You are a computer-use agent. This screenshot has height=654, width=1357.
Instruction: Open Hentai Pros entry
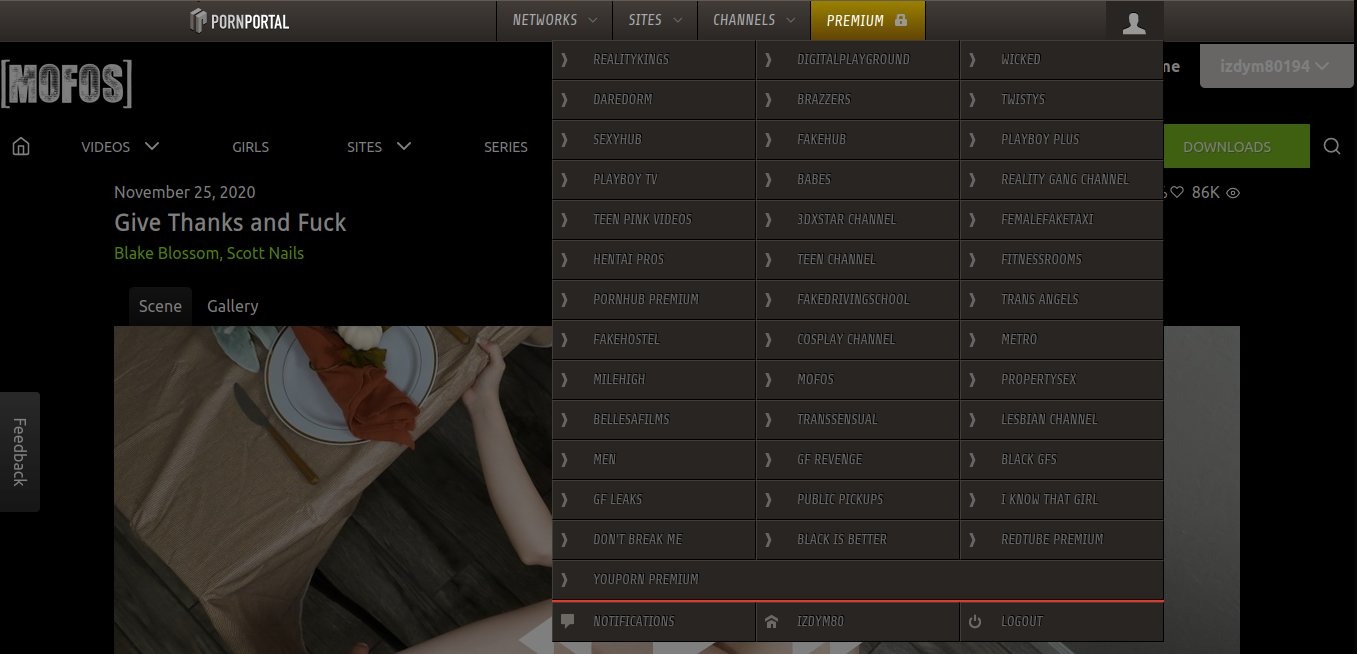[x=654, y=259]
